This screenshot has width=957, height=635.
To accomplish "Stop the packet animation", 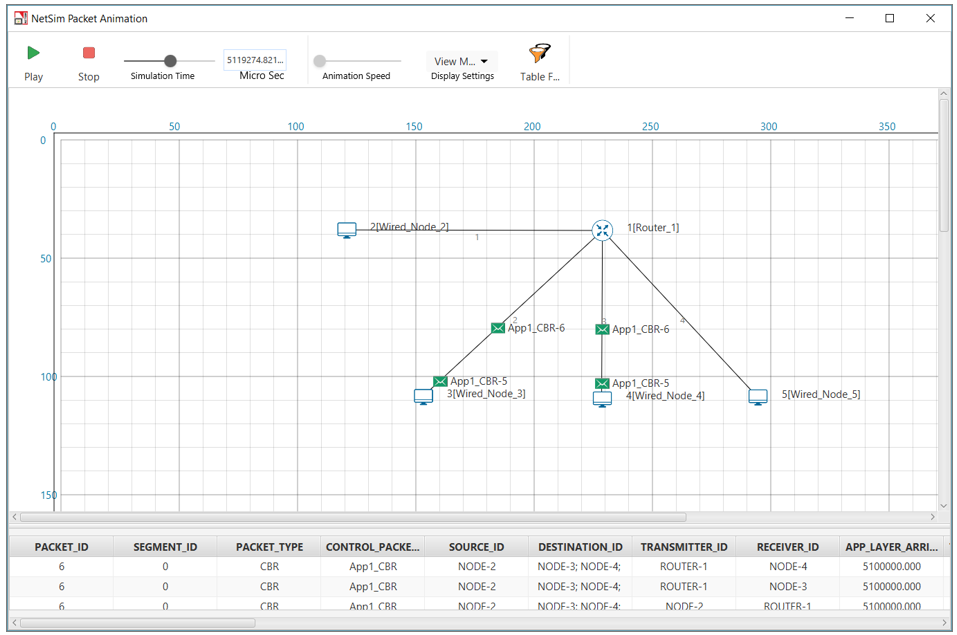I will [x=89, y=53].
